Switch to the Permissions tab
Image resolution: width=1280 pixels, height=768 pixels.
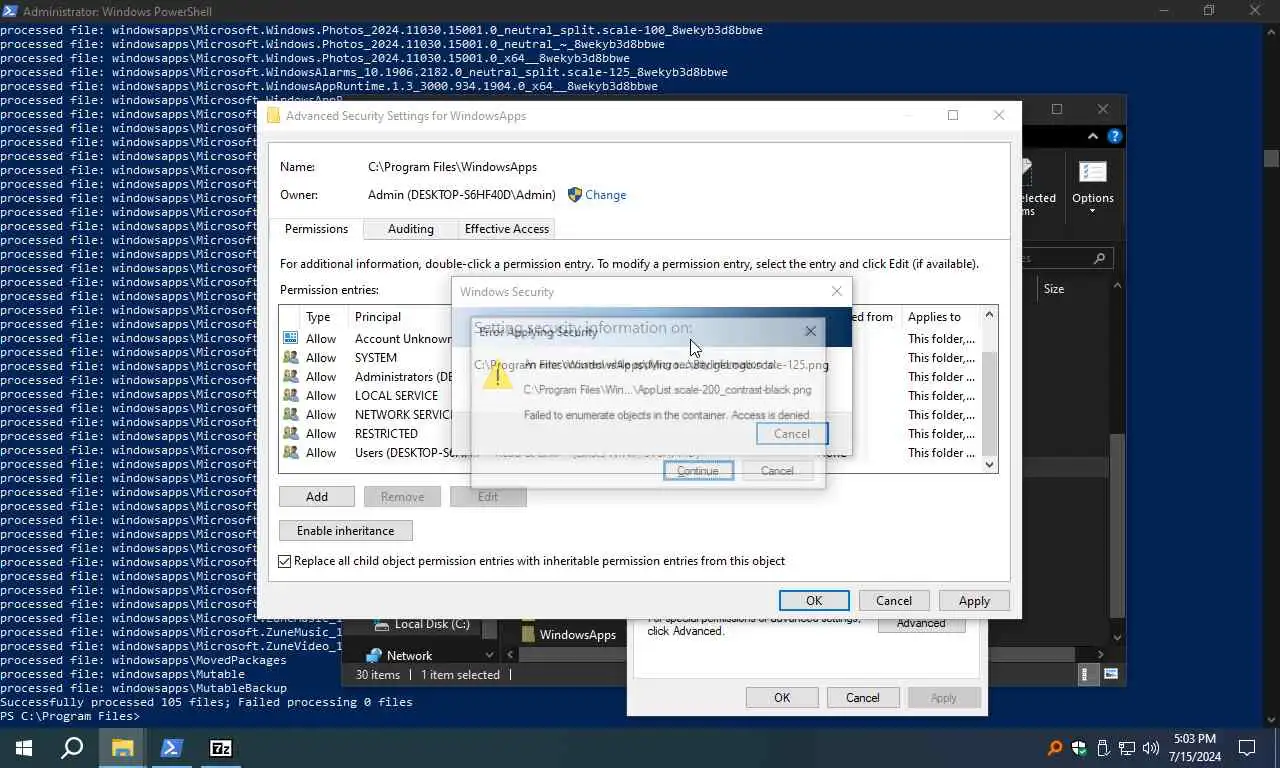pos(316,229)
